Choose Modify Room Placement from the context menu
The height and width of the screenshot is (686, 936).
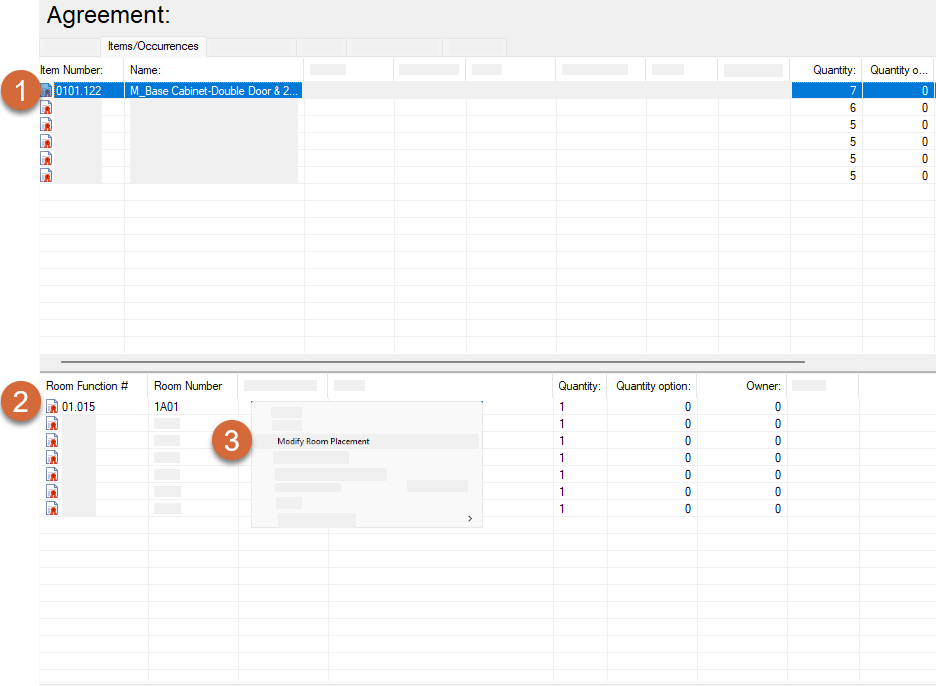323,441
